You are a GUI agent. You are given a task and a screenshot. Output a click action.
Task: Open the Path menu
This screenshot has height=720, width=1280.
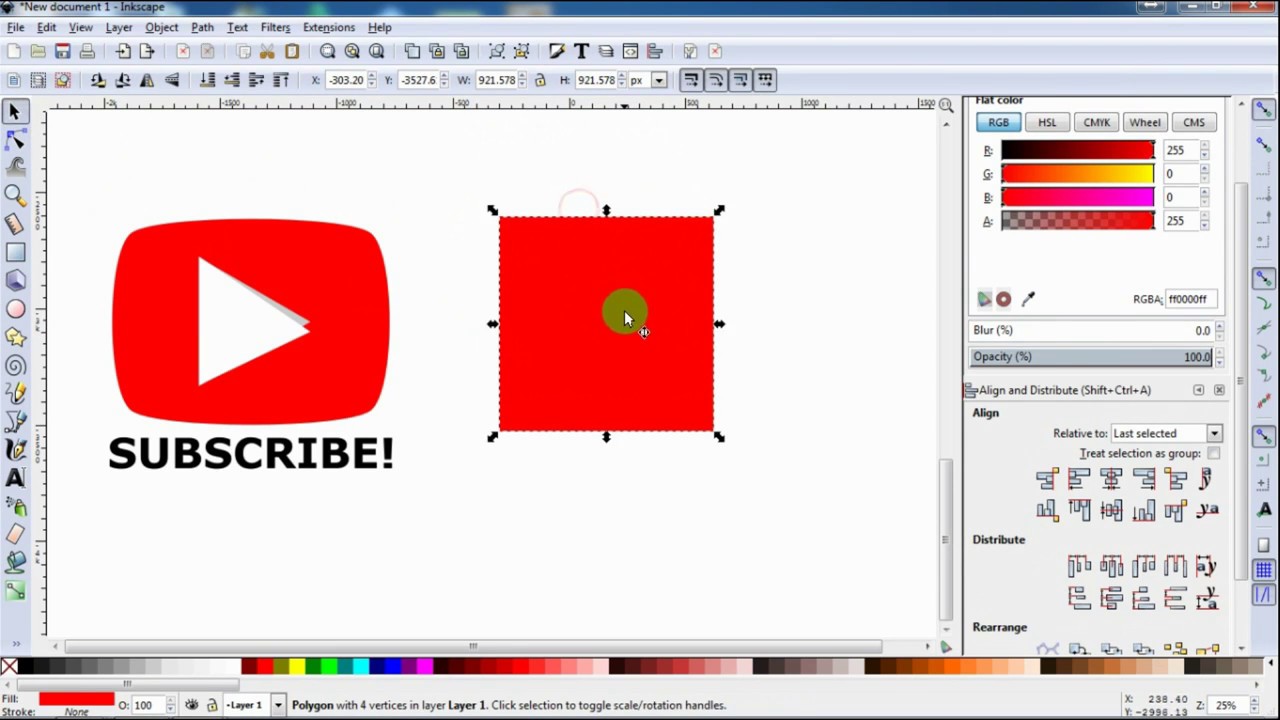(x=202, y=27)
